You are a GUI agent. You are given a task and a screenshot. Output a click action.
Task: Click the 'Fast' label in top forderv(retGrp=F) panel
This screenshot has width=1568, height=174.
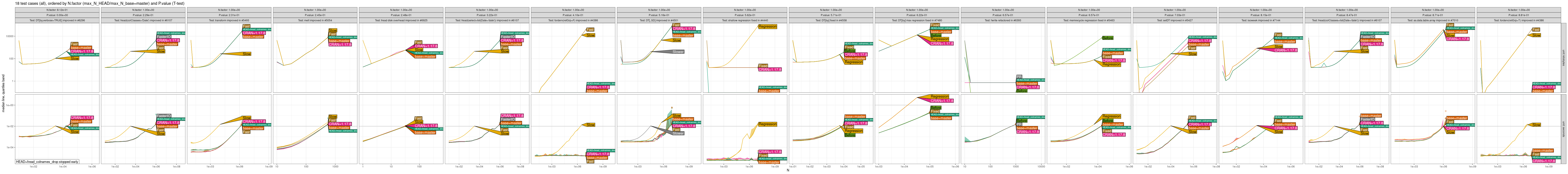pyautogui.click(x=590, y=29)
